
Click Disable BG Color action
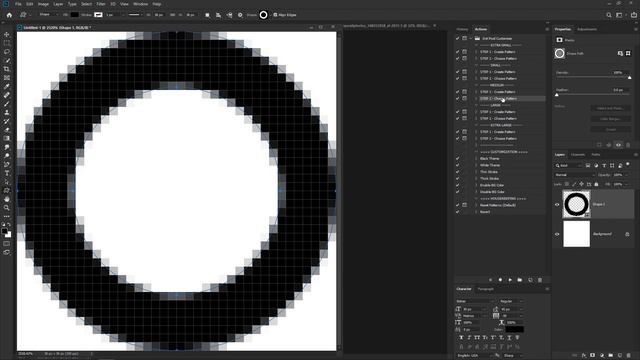[x=492, y=192]
